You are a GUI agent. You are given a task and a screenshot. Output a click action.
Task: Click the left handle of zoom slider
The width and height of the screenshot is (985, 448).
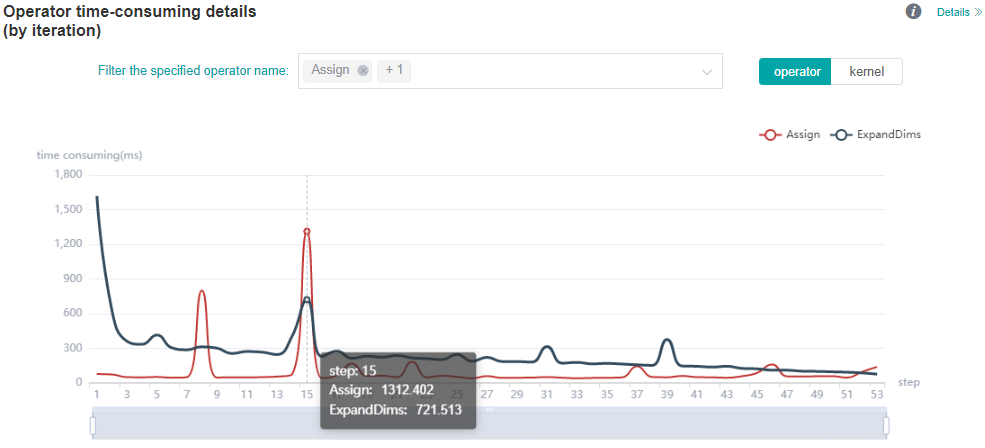tap(93, 427)
